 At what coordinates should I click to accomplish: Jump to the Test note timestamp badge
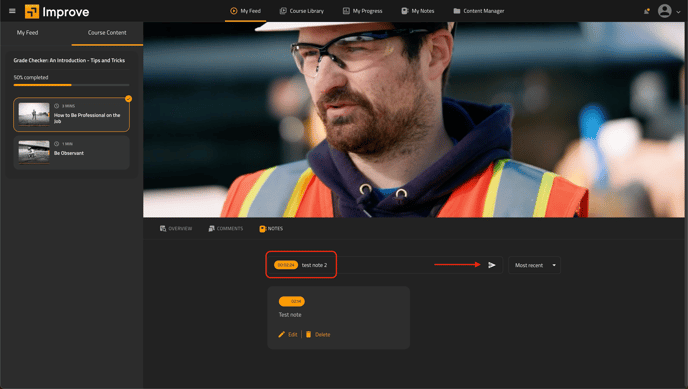(291, 301)
